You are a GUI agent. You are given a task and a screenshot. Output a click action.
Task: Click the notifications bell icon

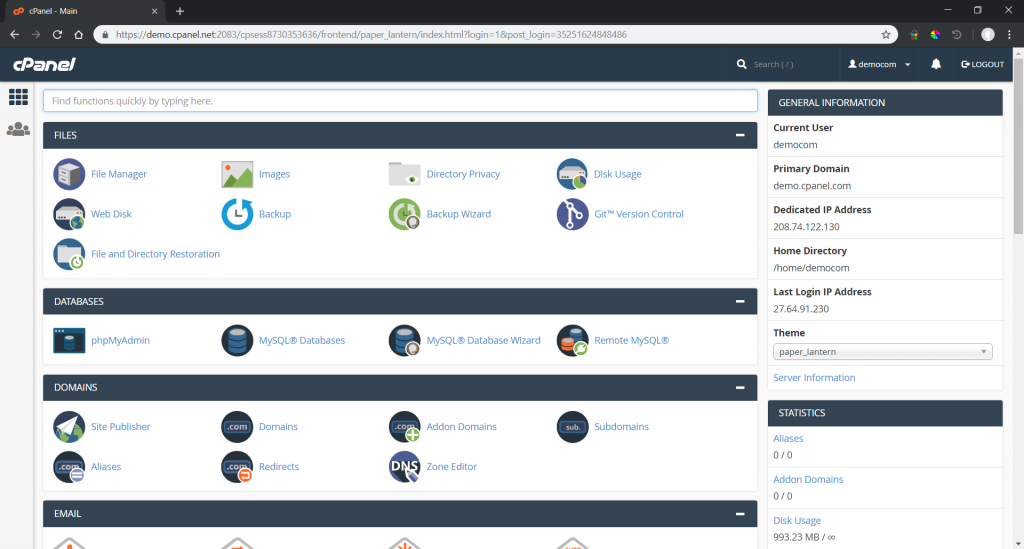pyautogui.click(x=936, y=64)
